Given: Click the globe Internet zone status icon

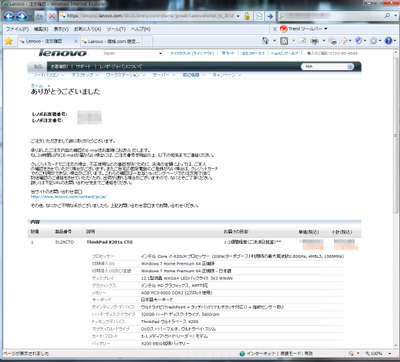Looking at the screenshot, I should [242, 354].
